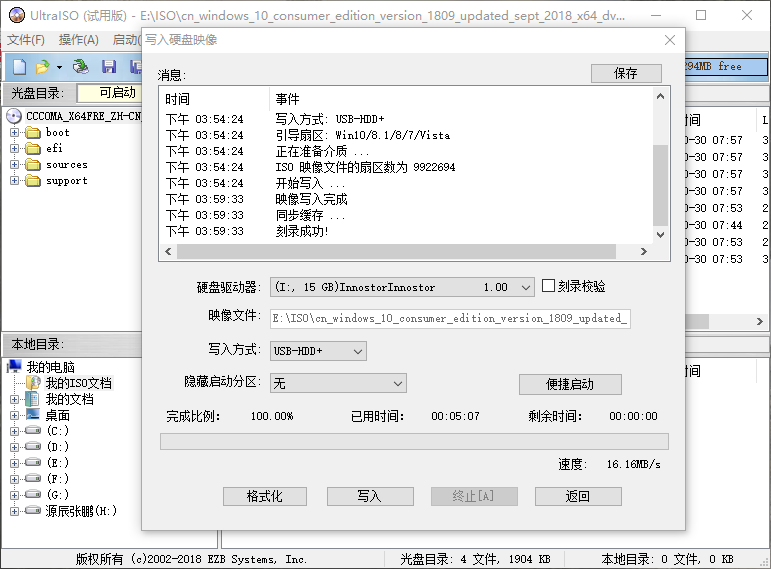The image size is (771, 569).
Task: Expand the 我的文档 node
Action: pos(14,399)
